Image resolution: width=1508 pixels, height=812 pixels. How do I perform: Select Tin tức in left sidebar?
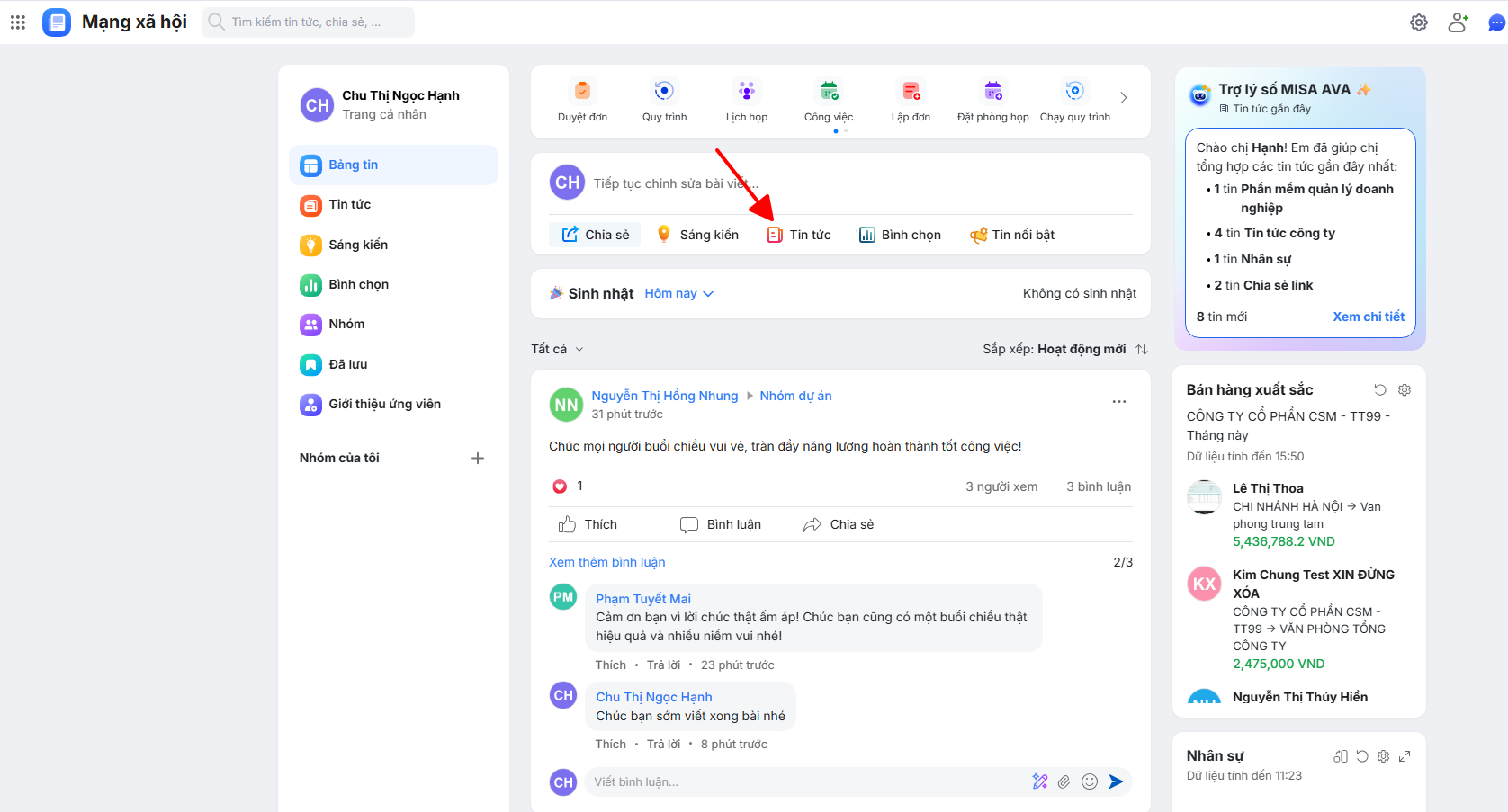(x=349, y=205)
